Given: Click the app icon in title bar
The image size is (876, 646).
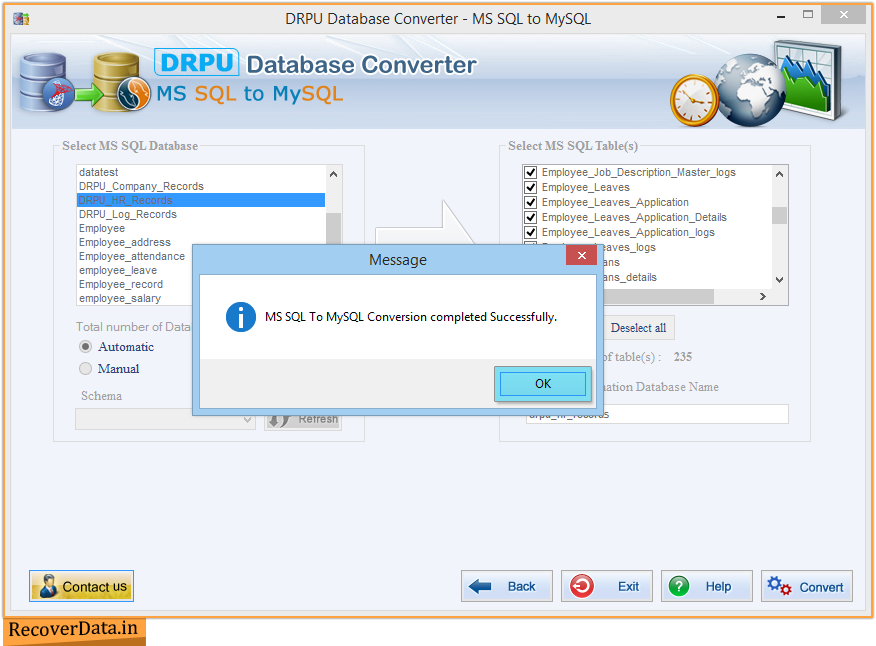Looking at the screenshot, I should click(21, 19).
